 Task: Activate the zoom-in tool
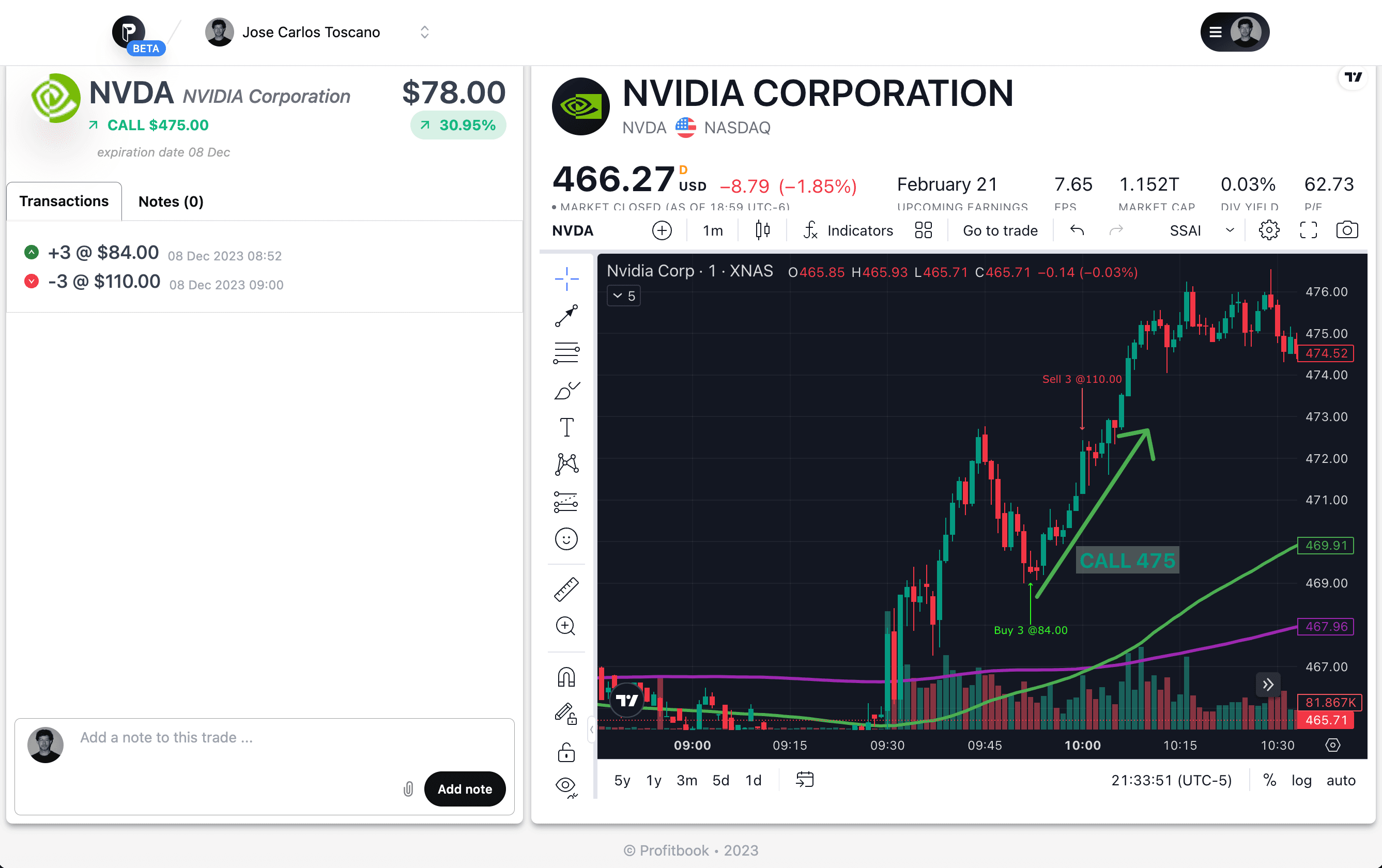(565, 626)
